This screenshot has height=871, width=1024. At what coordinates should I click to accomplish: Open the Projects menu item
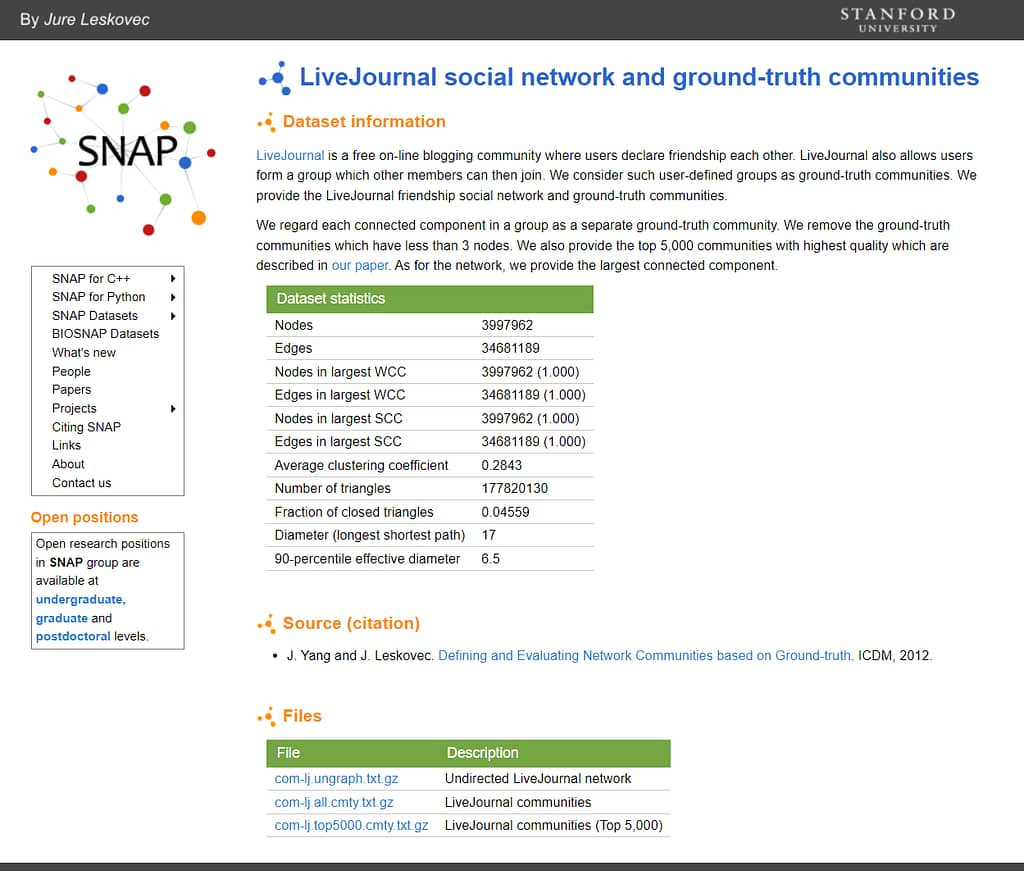click(74, 409)
